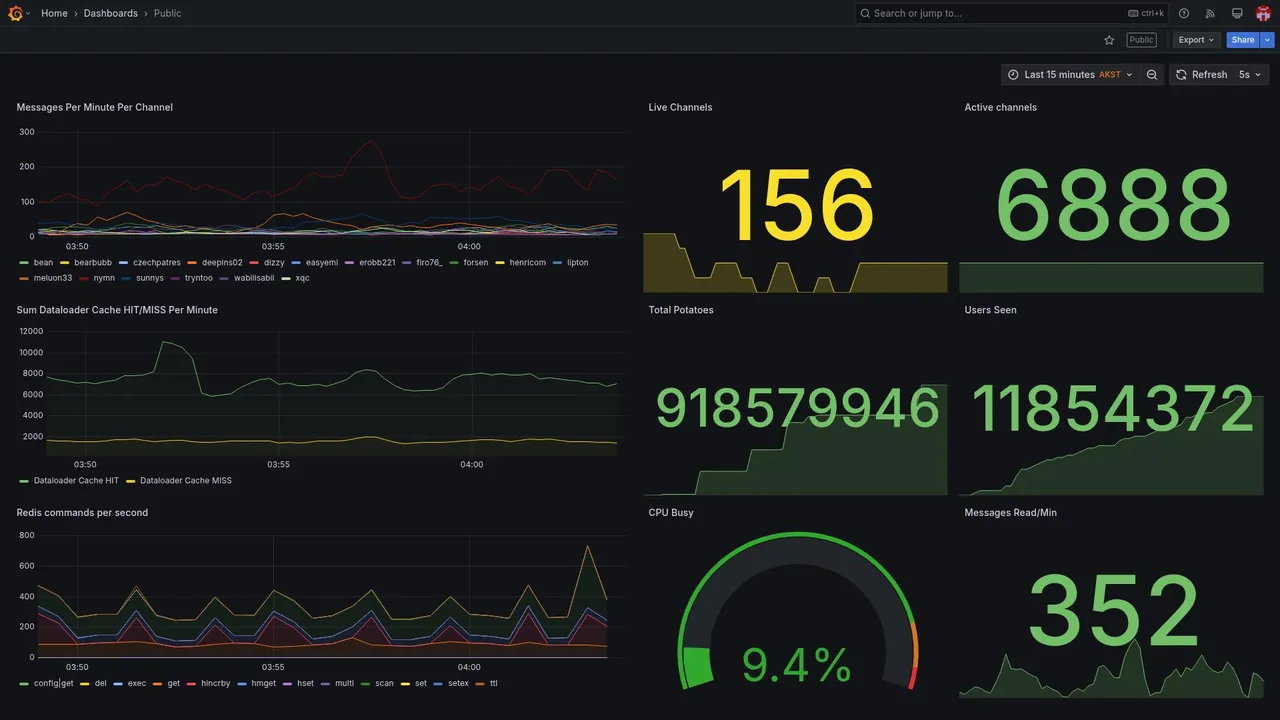Screen dimensions: 1280x720
Task: Open the 5s refresh interval dropdown
Action: click(1250, 75)
